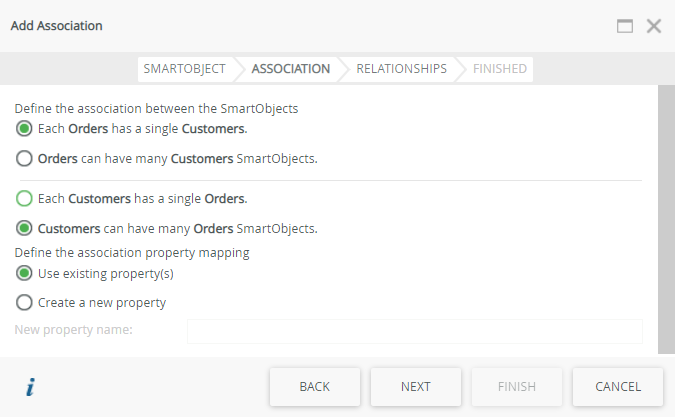Click the vertical scrollbar on the right
The image size is (675, 417).
tap(666, 218)
